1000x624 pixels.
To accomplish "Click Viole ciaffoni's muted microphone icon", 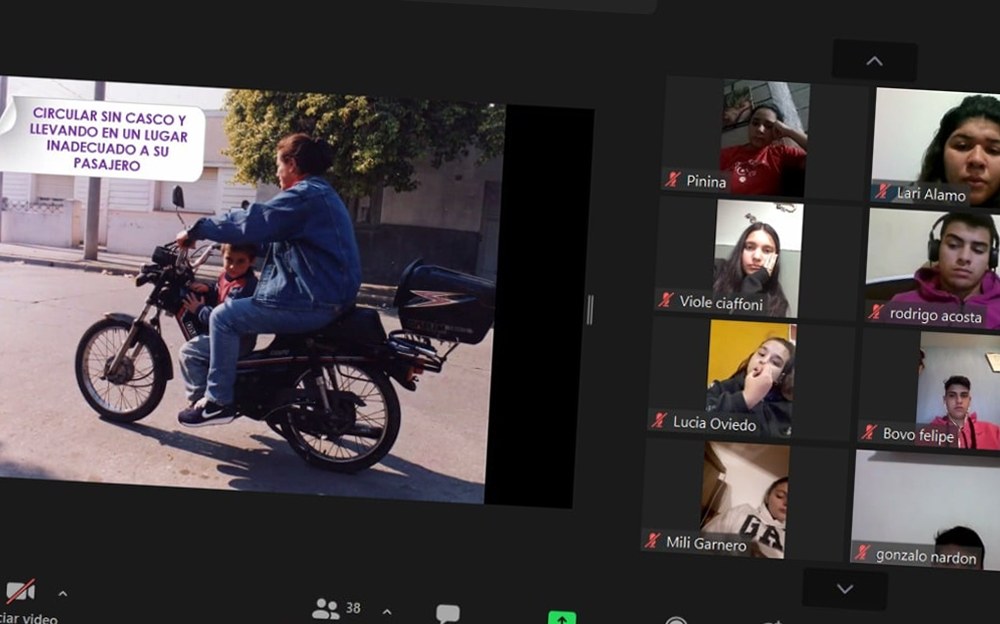I will (x=666, y=300).
